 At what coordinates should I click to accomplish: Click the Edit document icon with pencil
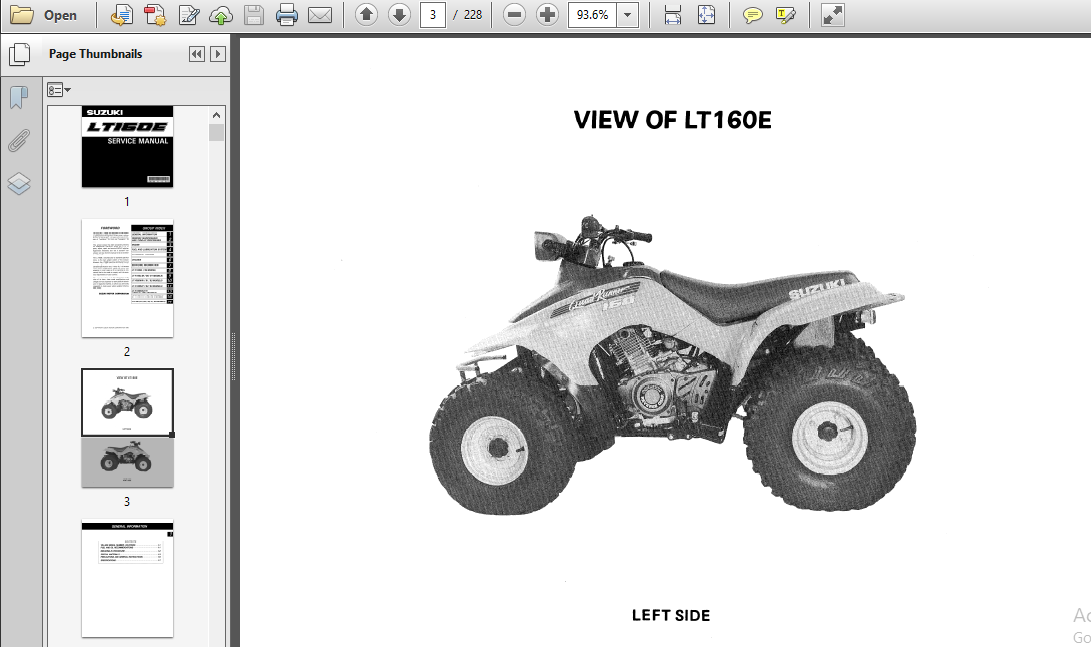189,15
